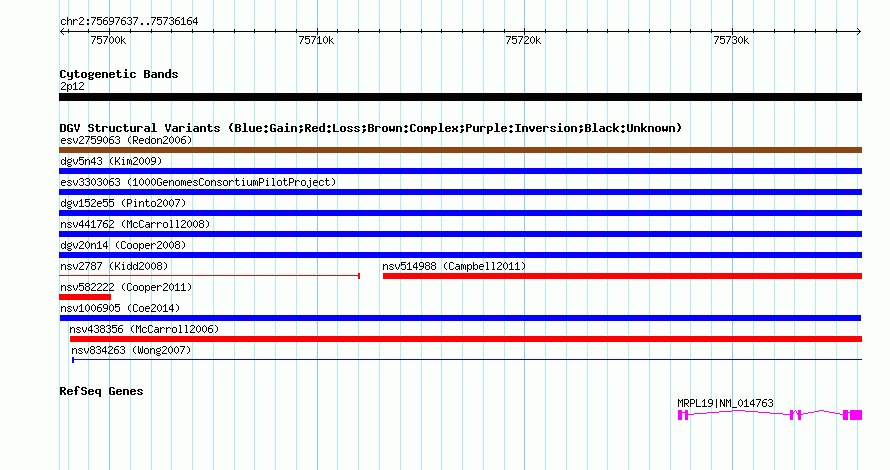
Task: Click the magenta MRPL19 gene structure glyph
Action: [x=770, y=415]
